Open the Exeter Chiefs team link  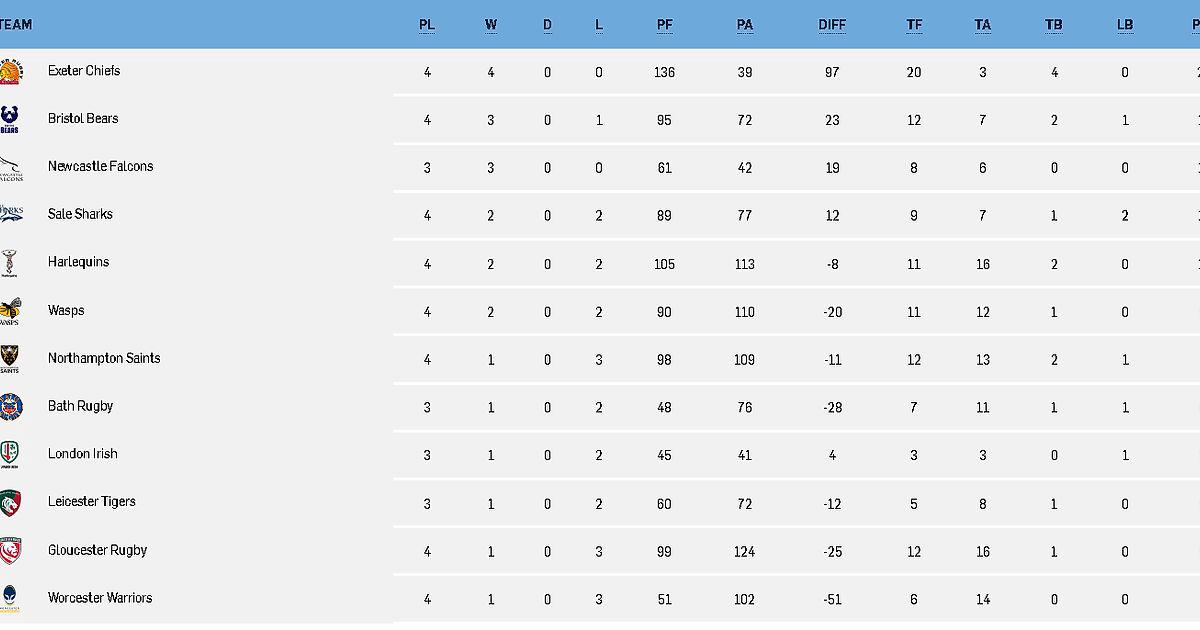(84, 71)
